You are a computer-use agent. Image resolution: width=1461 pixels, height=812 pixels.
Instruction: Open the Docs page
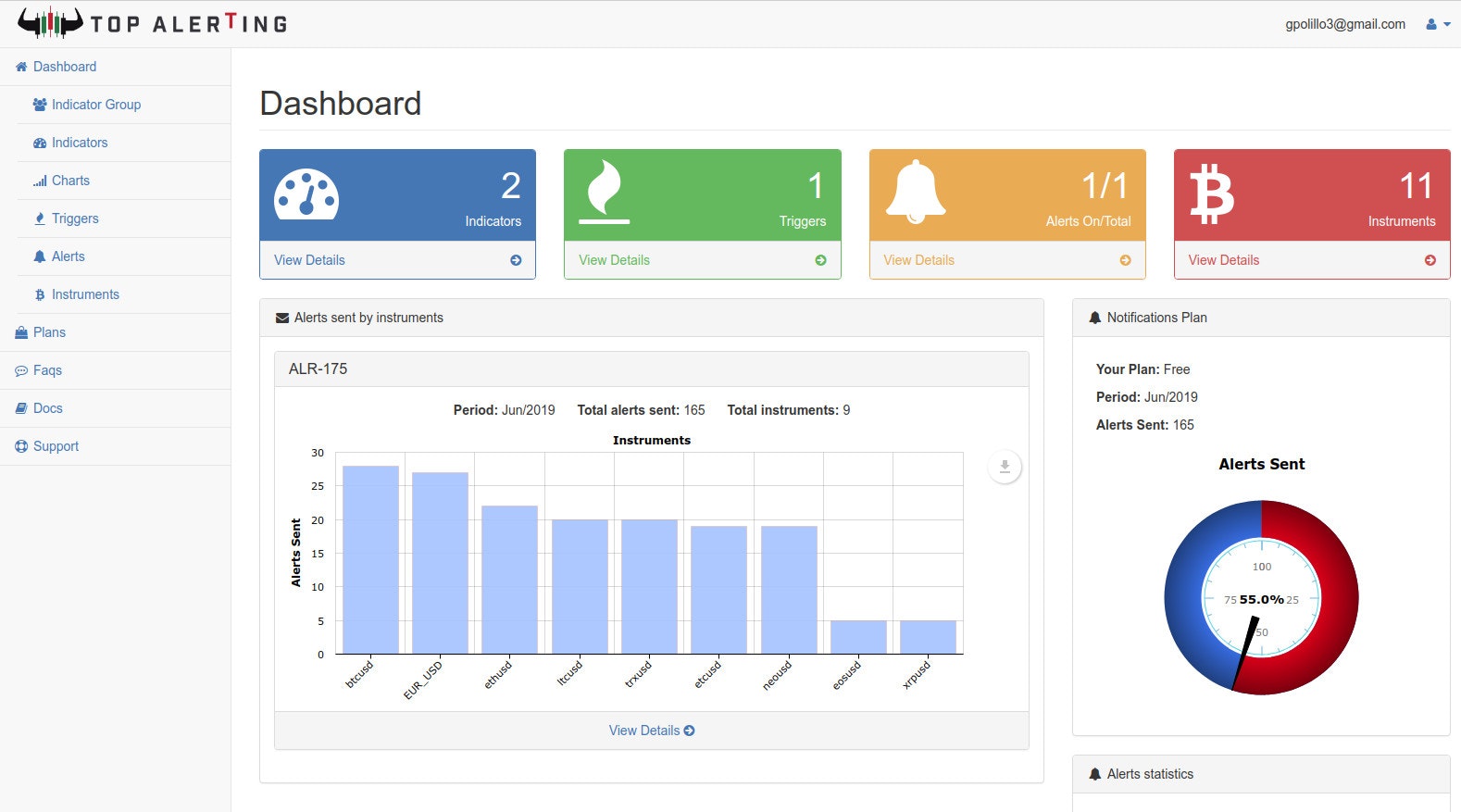[116, 408]
